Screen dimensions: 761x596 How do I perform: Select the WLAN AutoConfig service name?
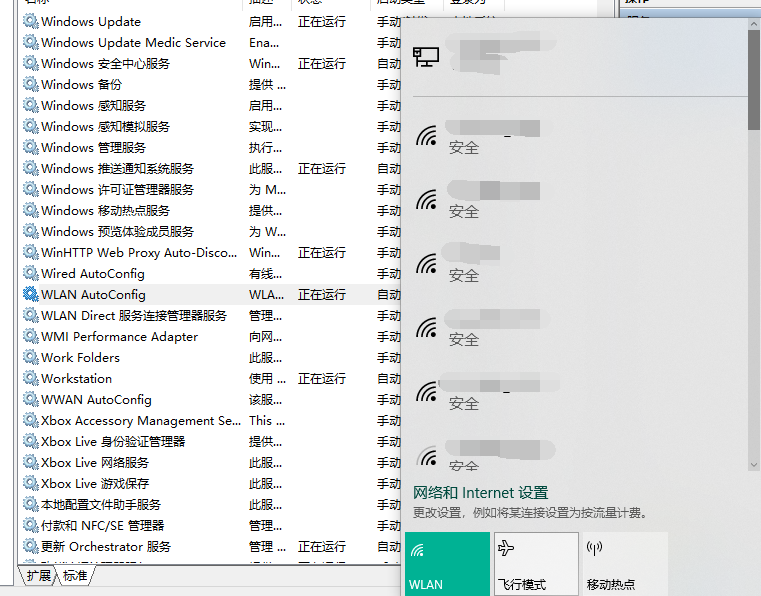point(93,295)
